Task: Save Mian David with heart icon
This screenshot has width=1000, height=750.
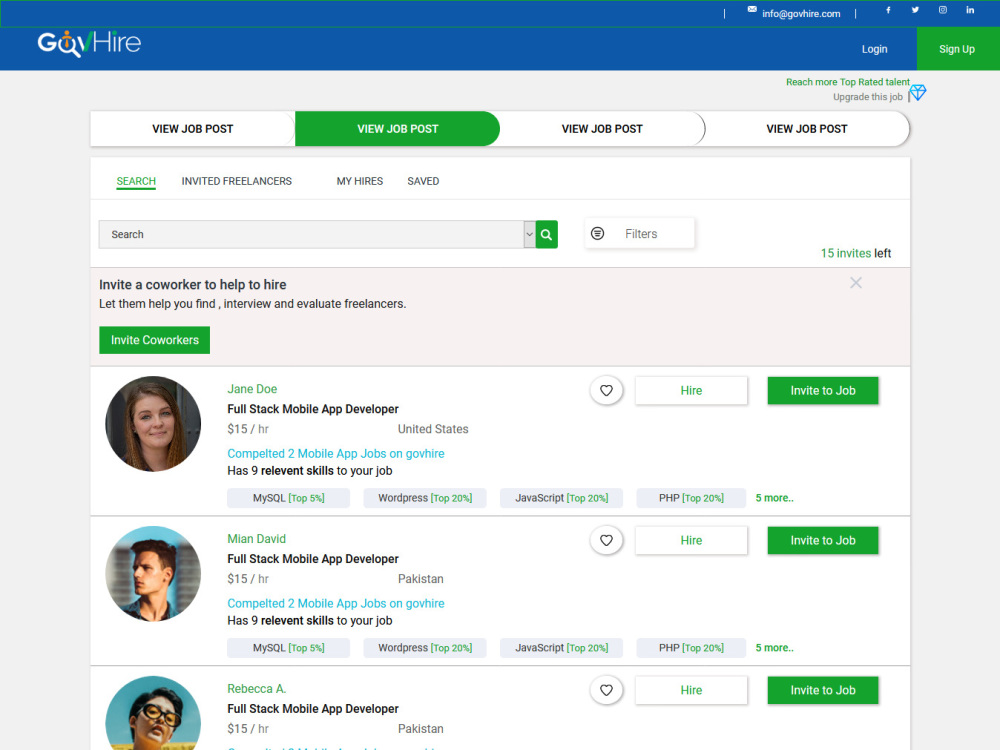Action: 607,540
